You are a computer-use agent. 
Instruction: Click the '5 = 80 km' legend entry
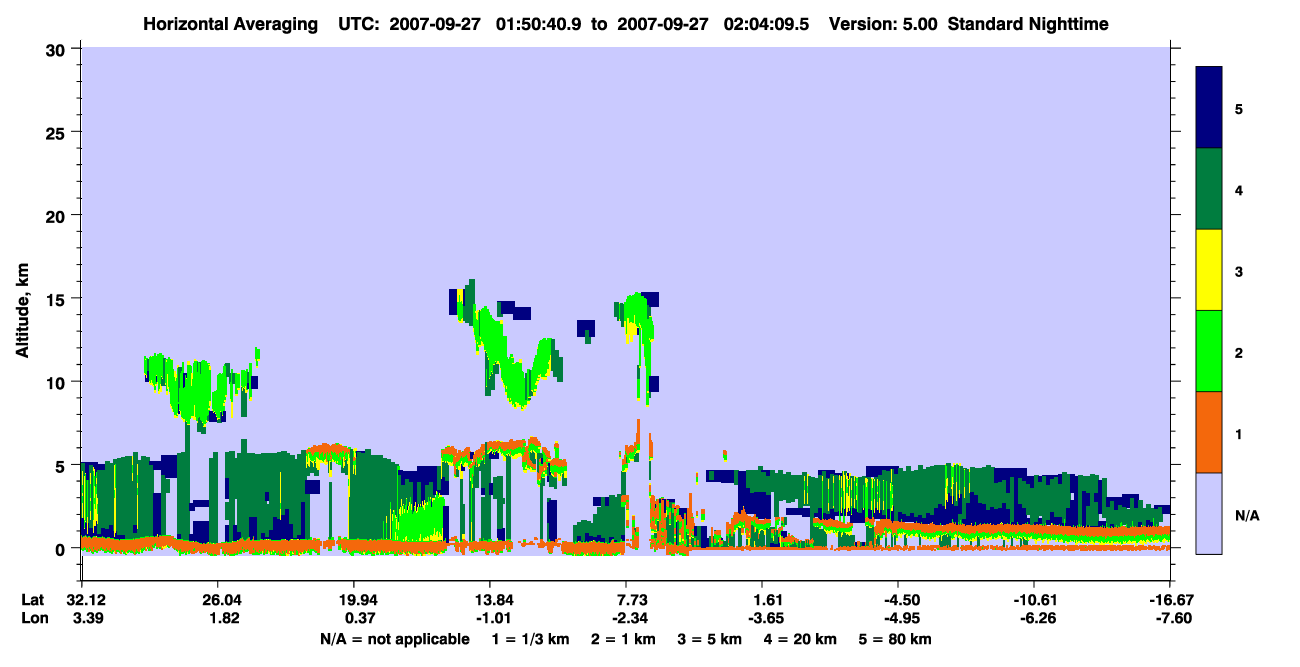(896, 639)
